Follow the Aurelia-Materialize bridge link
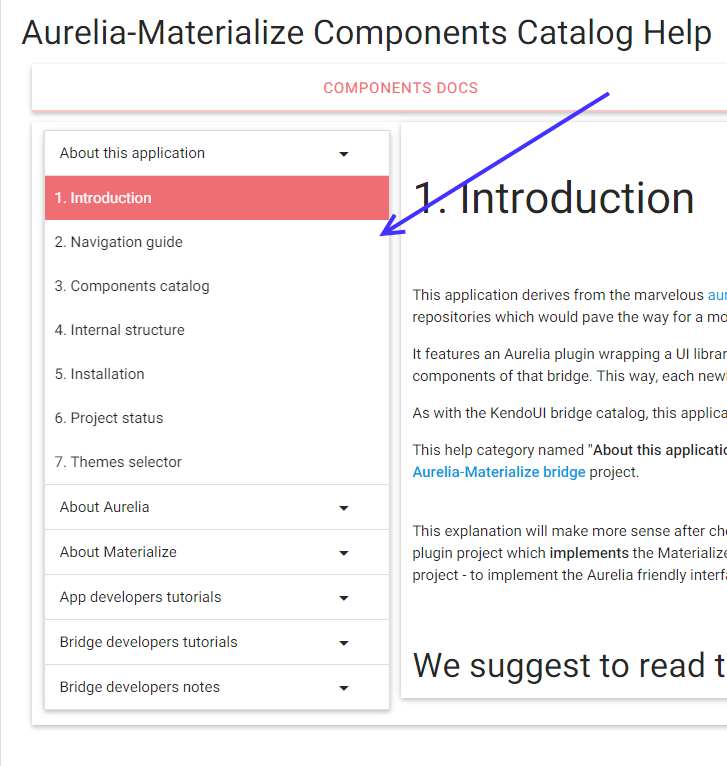The width and height of the screenshot is (727, 766). click(x=499, y=472)
